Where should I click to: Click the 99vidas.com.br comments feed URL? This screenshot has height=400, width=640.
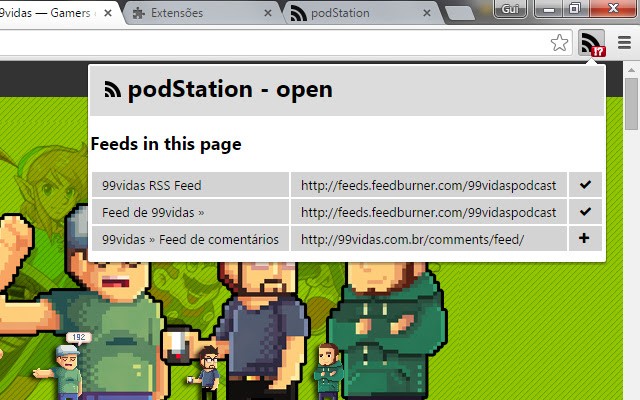[x=412, y=239]
